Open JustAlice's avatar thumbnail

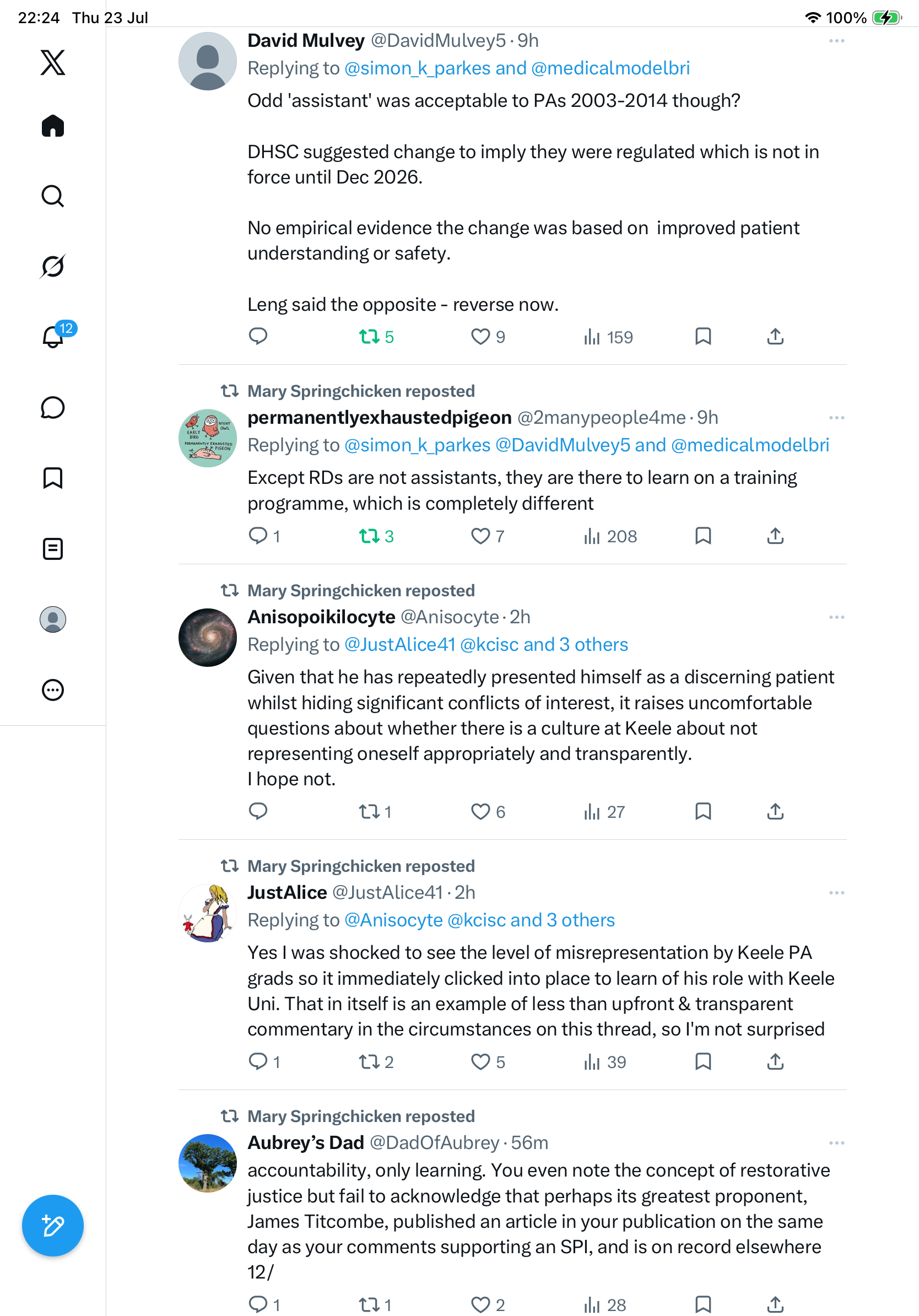pos(207,913)
